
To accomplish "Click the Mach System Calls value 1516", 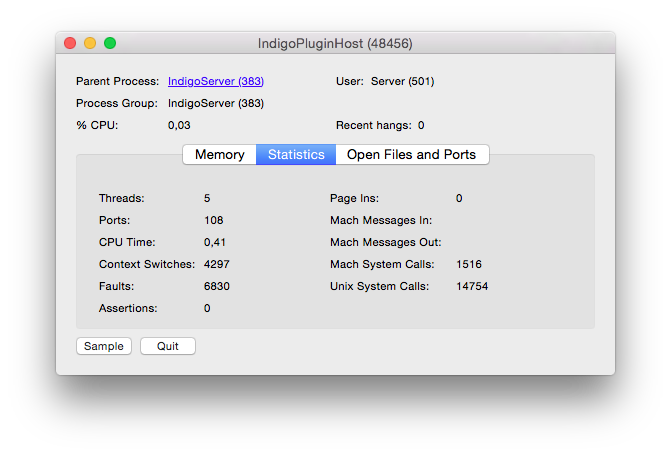I will (x=469, y=264).
